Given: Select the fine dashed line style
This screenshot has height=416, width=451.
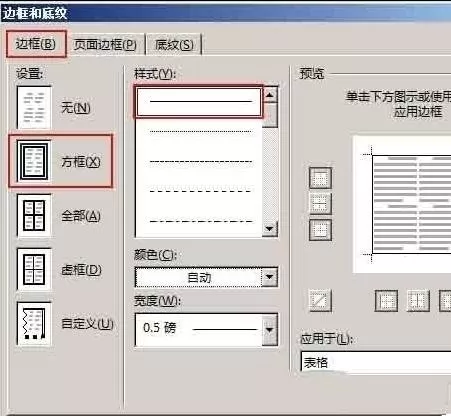Looking at the screenshot, I should (x=201, y=161).
